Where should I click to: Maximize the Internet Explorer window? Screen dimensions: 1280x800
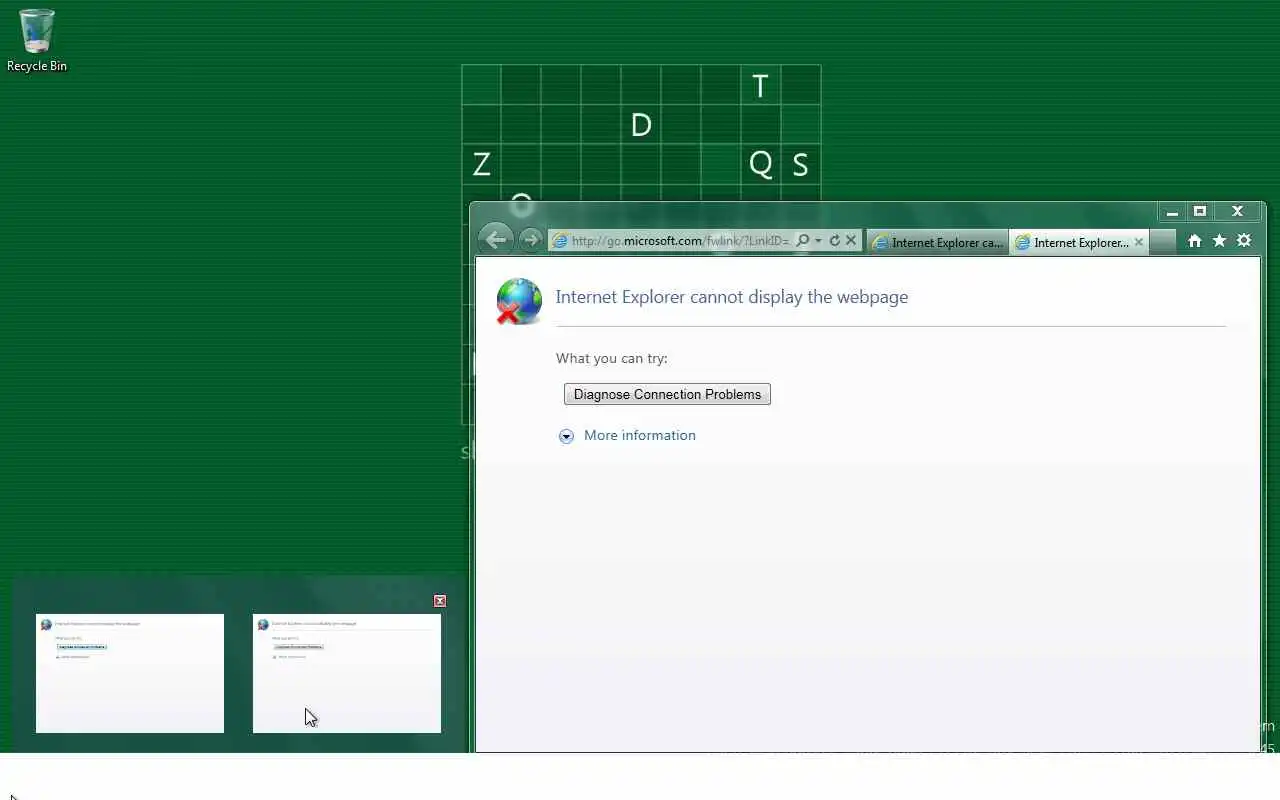click(1200, 212)
